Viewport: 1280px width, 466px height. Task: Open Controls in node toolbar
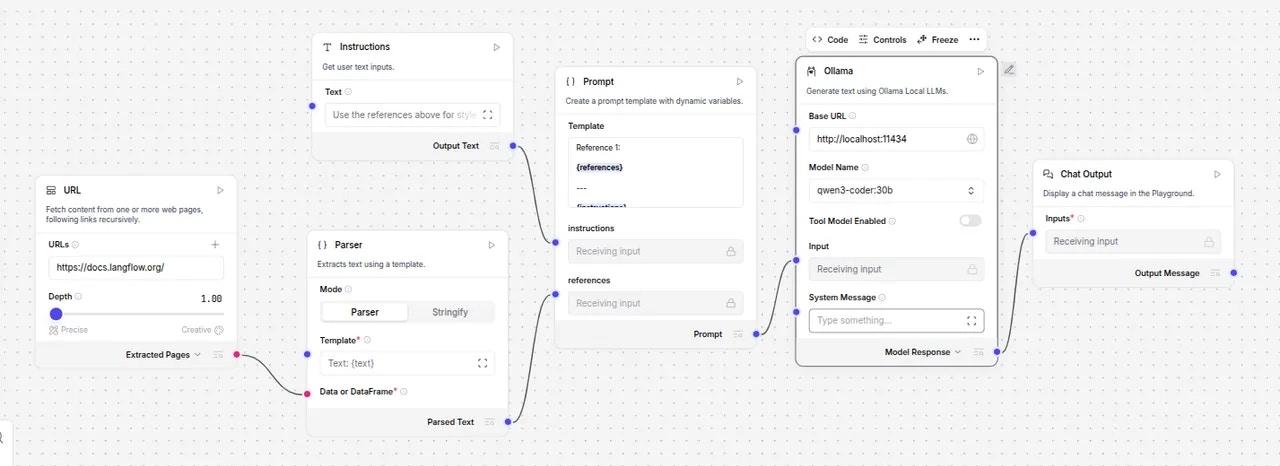[x=883, y=40]
